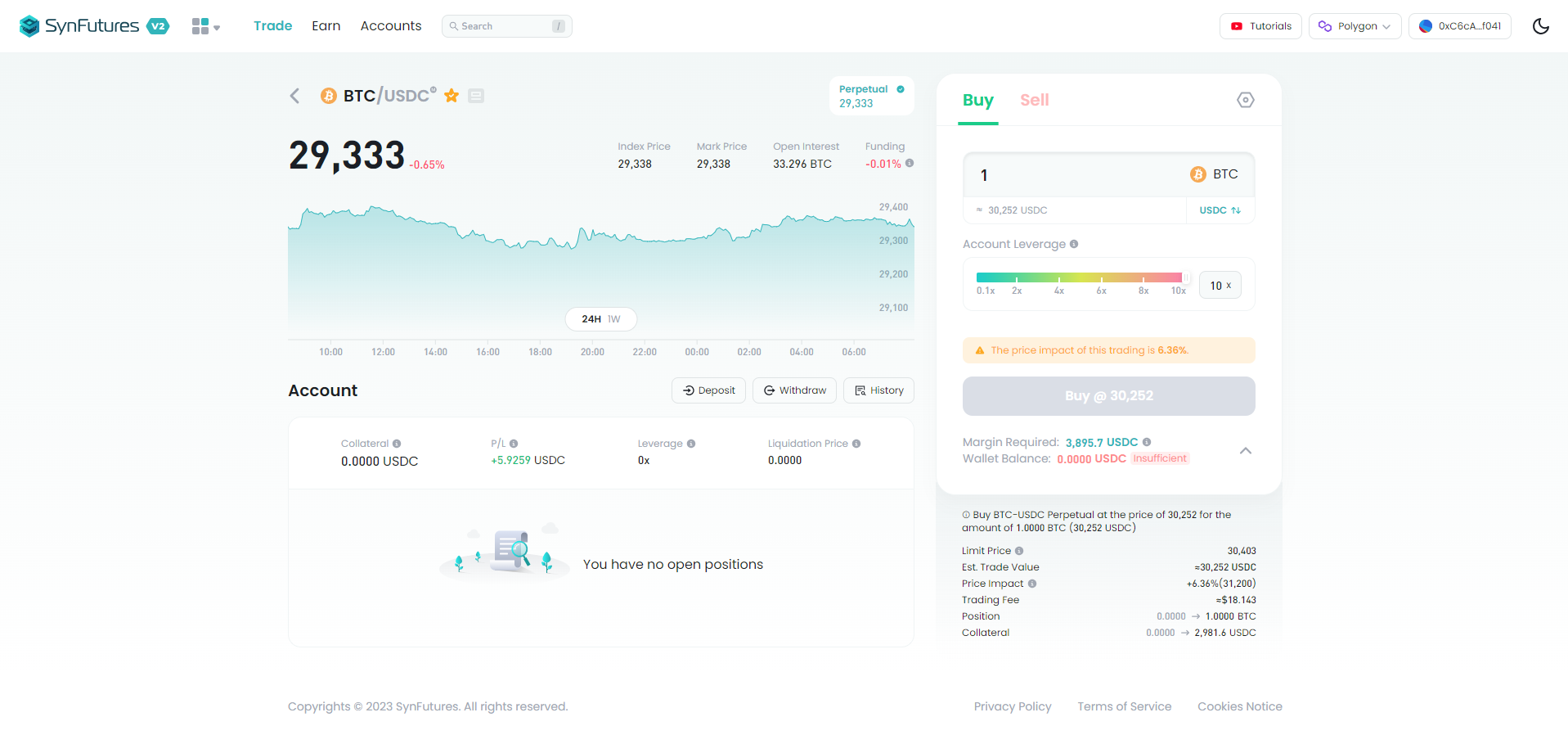The width and height of the screenshot is (1568, 735).
Task: Click the Withdraw button
Action: tap(794, 390)
